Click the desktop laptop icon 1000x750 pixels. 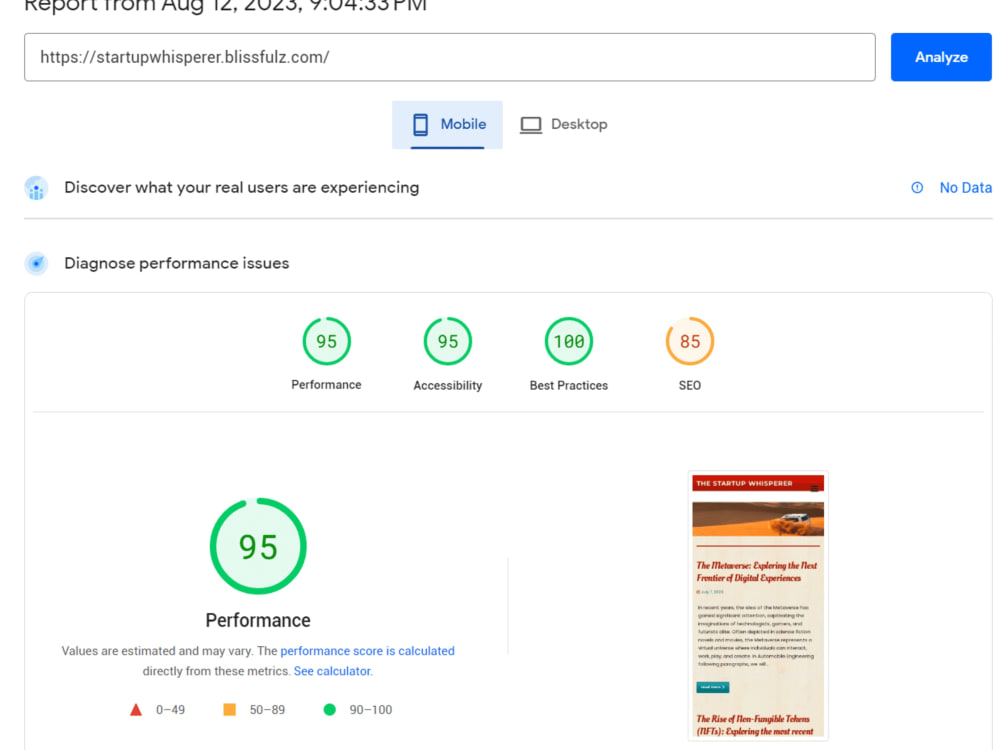coord(531,125)
